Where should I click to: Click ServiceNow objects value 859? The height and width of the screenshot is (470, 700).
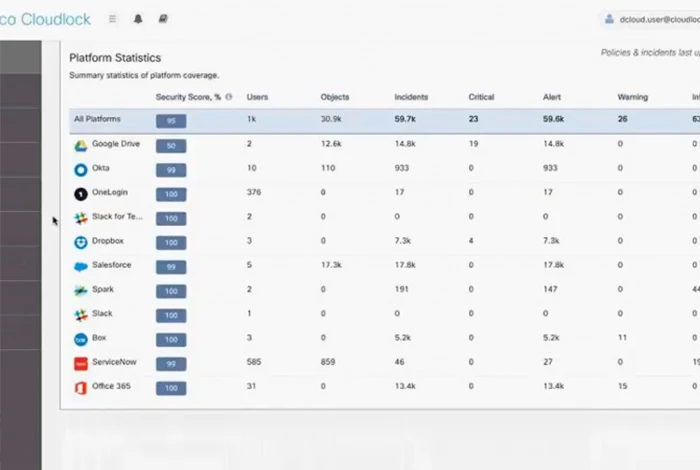(x=328, y=362)
